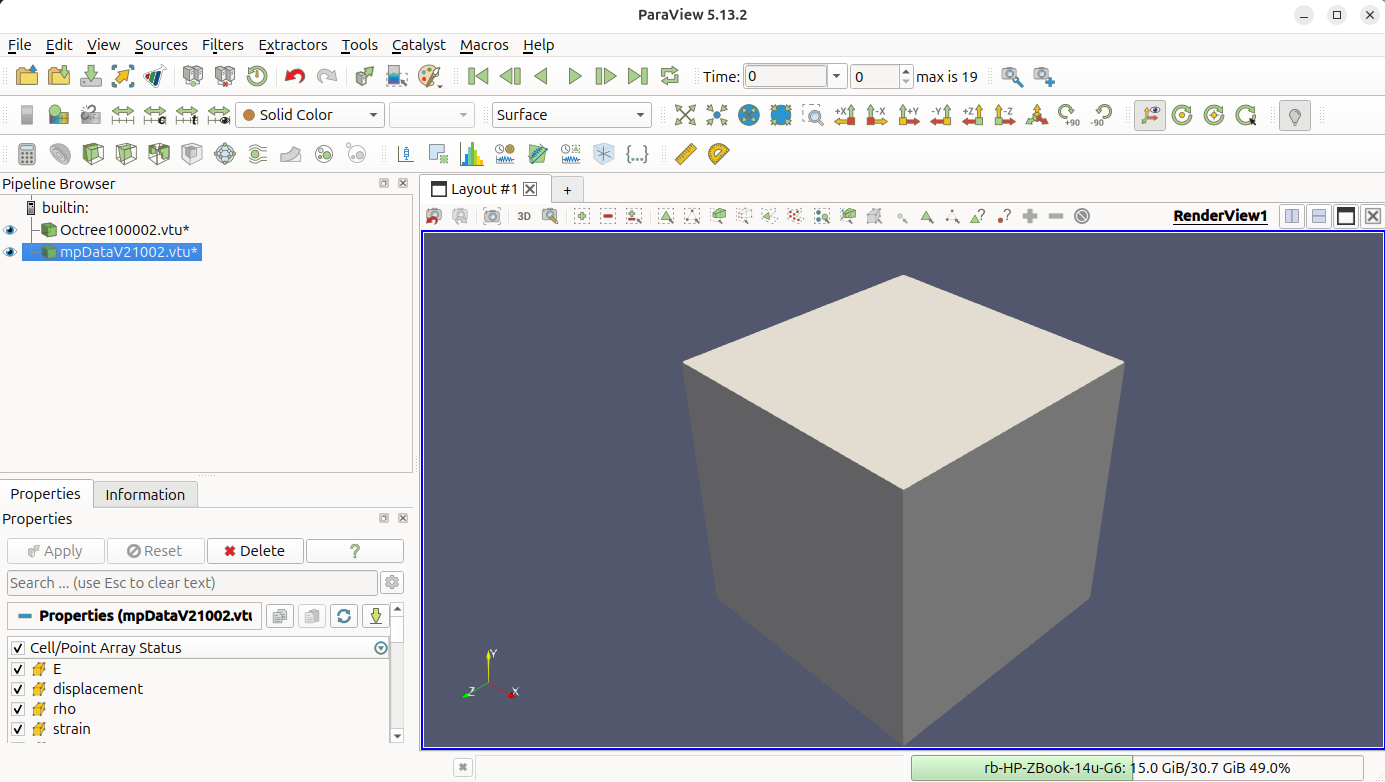Set view direction to +X
Screen dimensions: 1385x782
[x=845, y=115]
